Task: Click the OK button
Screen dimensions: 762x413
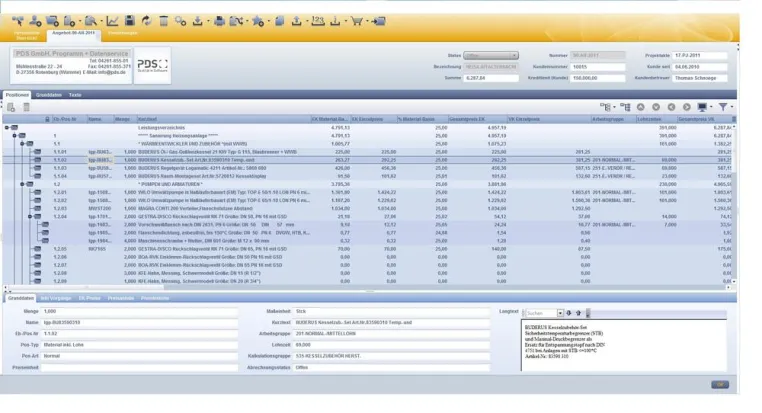Action: pos(720,384)
